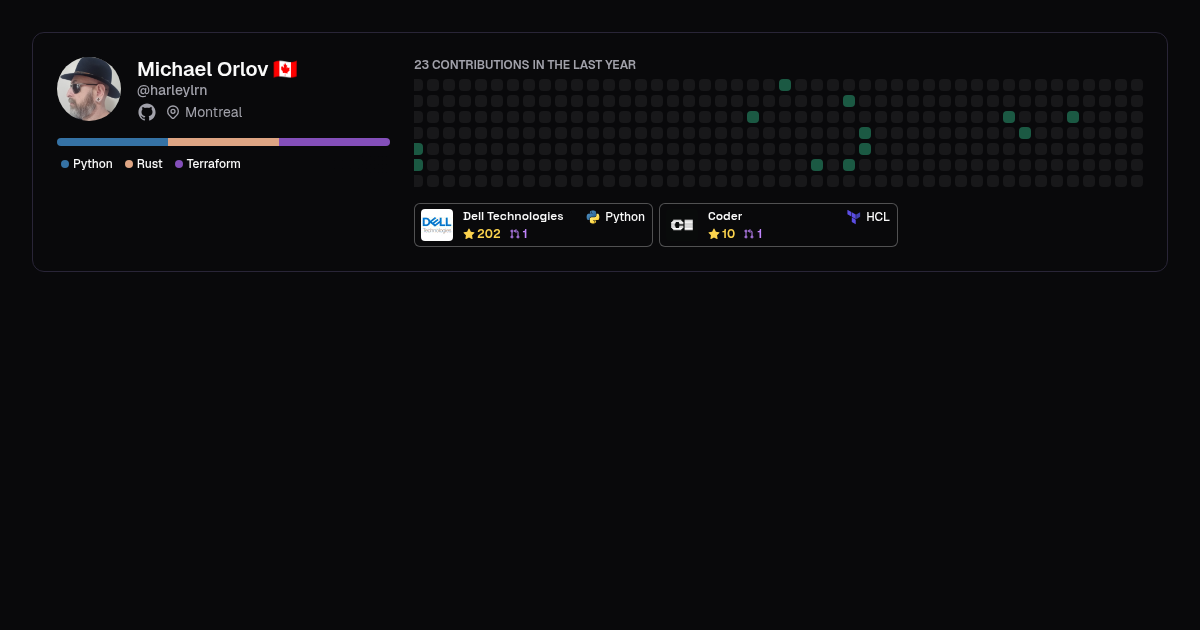Select the orange Rust segment of the language bar
The height and width of the screenshot is (630, 1200).
tap(223, 142)
